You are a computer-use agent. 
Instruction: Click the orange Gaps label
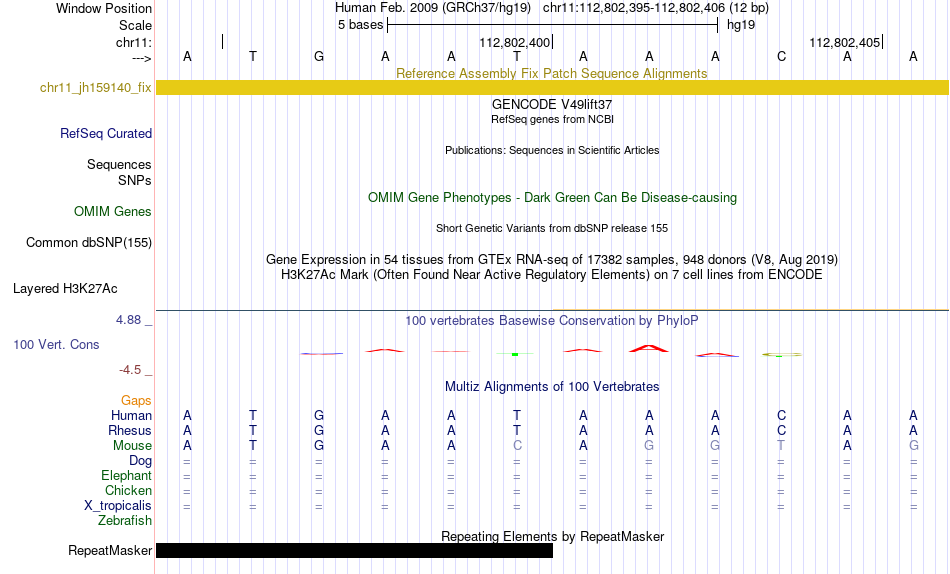136,401
